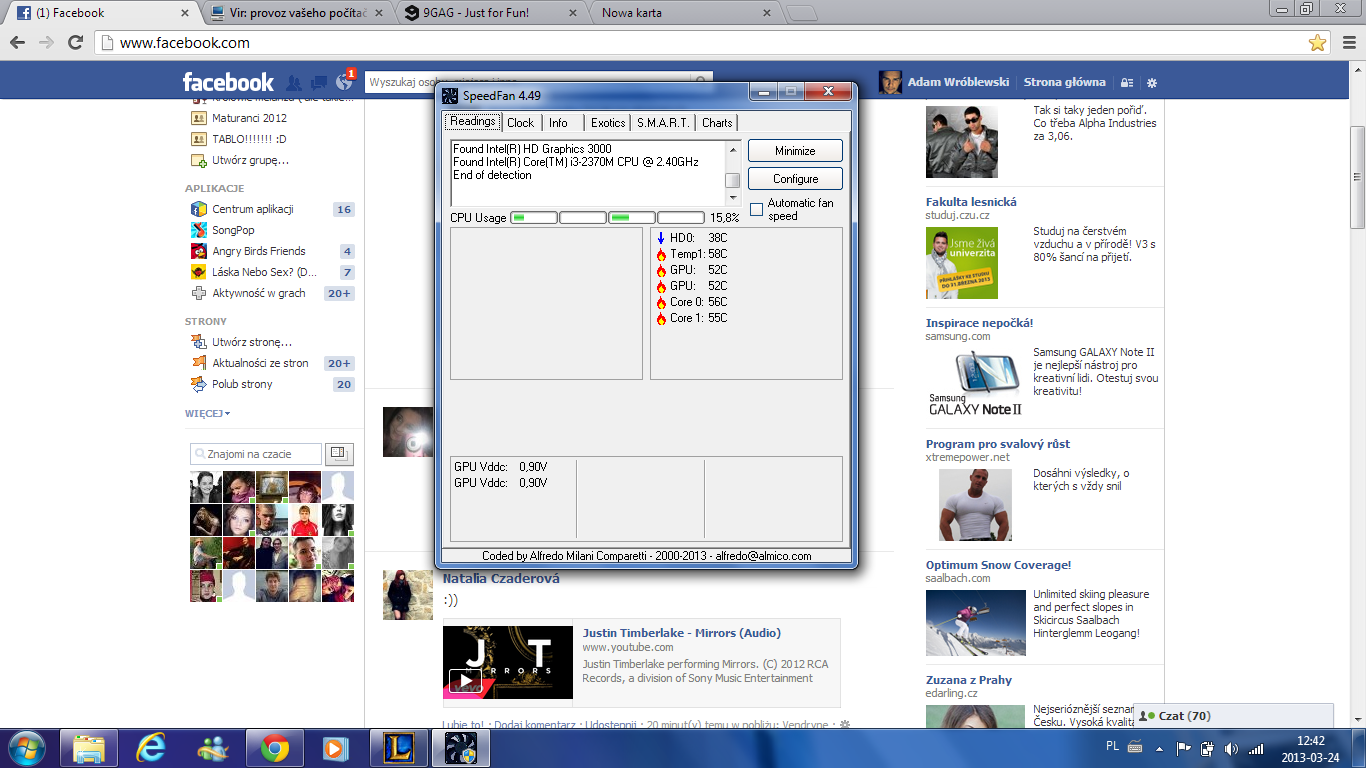
Task: Select the Readings tab in SpeedFan
Action: tap(473, 121)
